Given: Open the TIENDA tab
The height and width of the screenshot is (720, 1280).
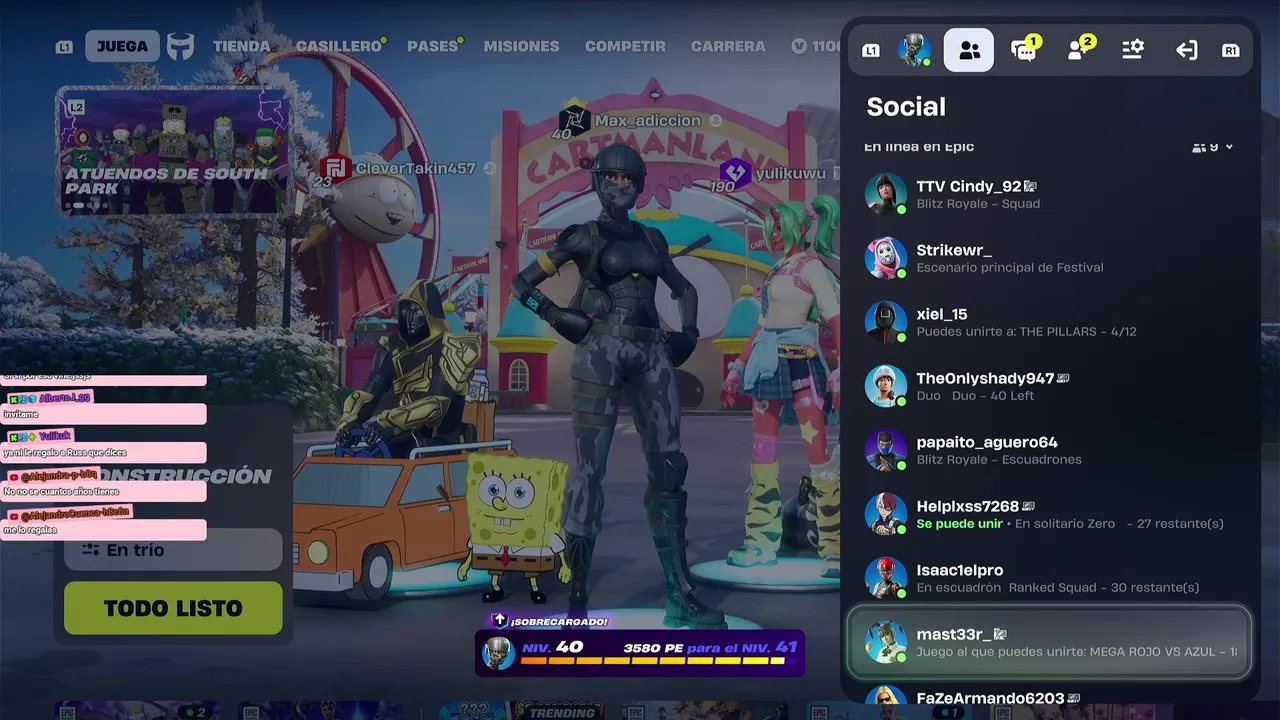Looking at the screenshot, I should click(x=241, y=46).
